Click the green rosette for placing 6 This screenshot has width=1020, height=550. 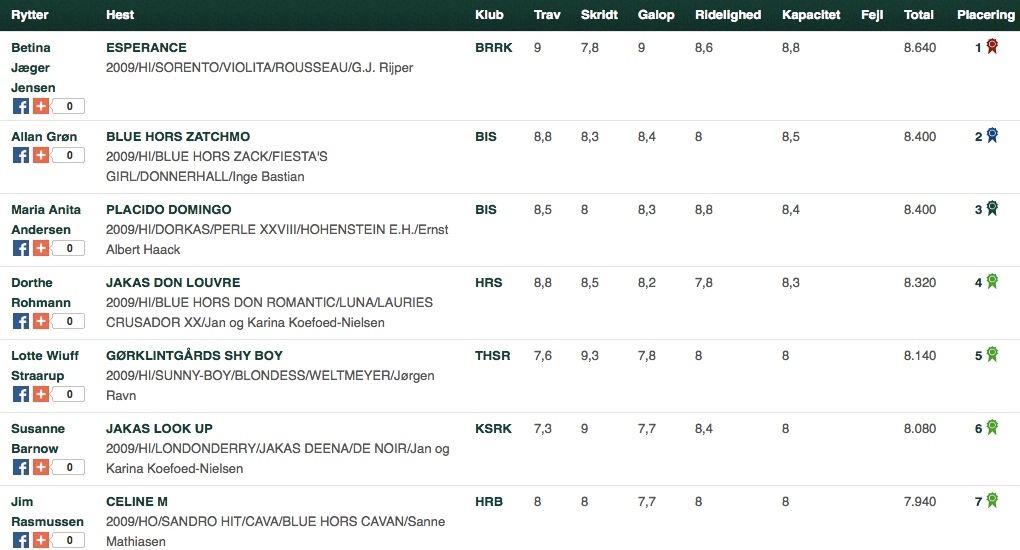992,427
